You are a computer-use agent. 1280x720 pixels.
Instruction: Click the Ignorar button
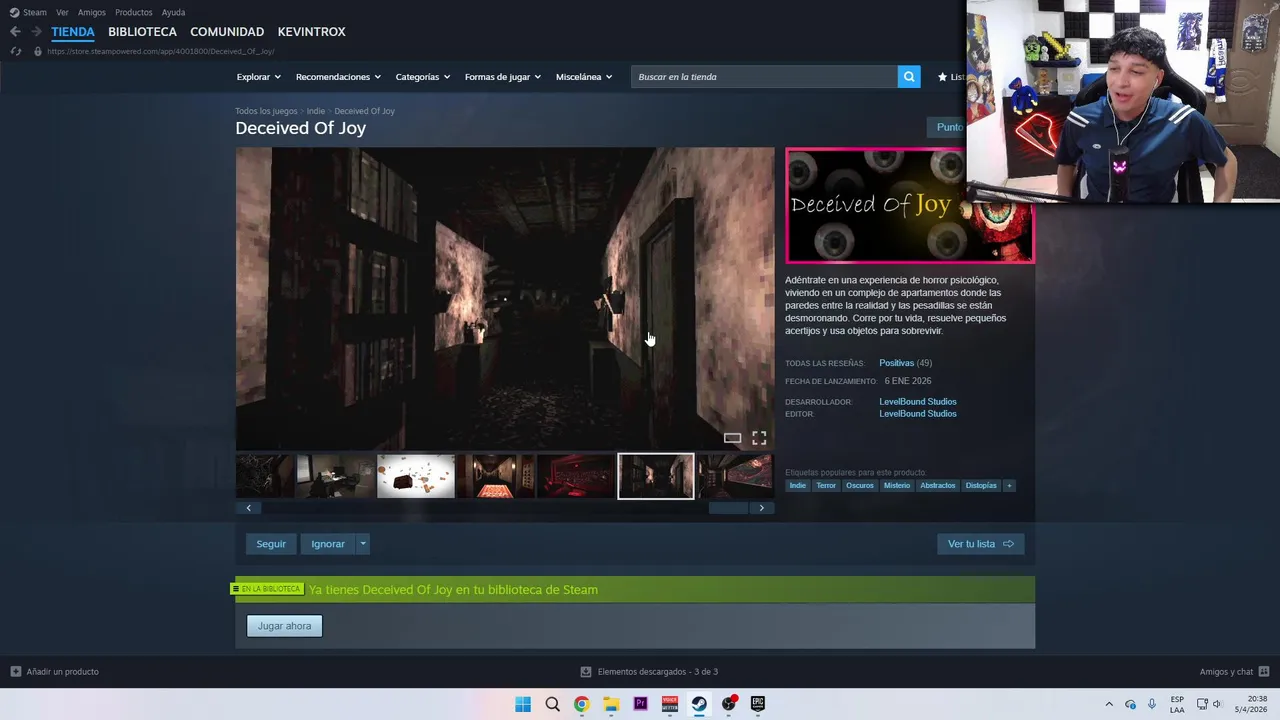[x=328, y=544]
